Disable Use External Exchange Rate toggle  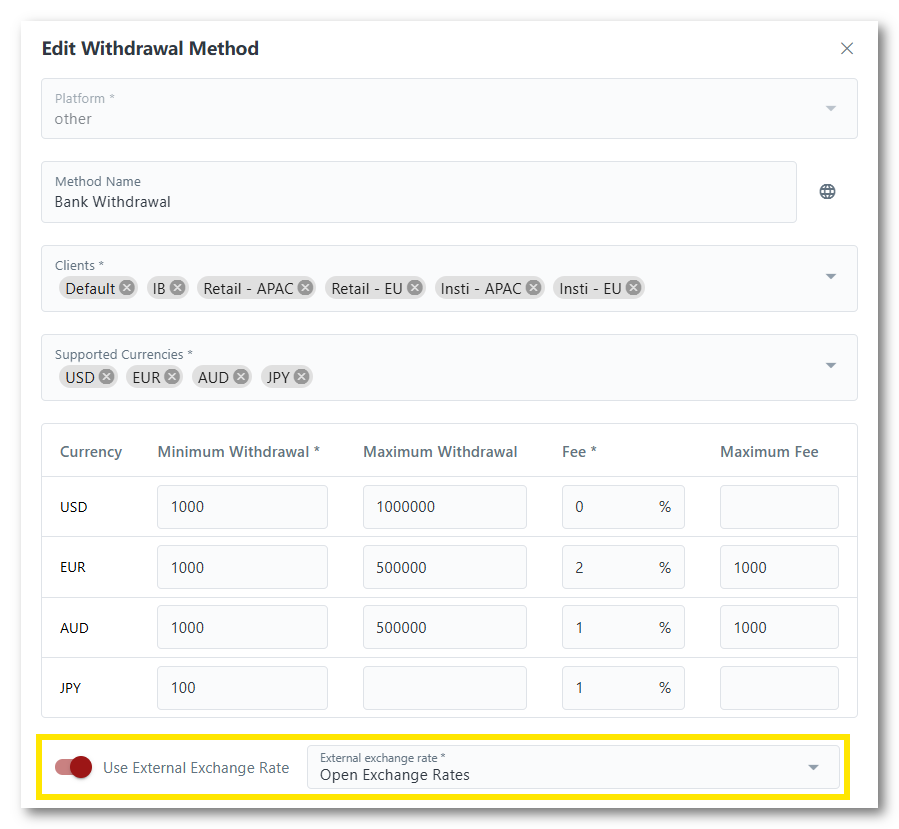point(74,767)
